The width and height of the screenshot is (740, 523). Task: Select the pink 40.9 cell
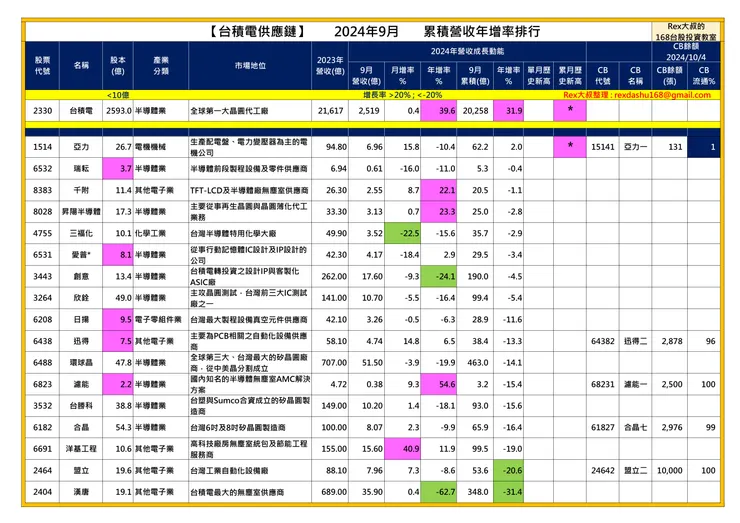(403, 449)
